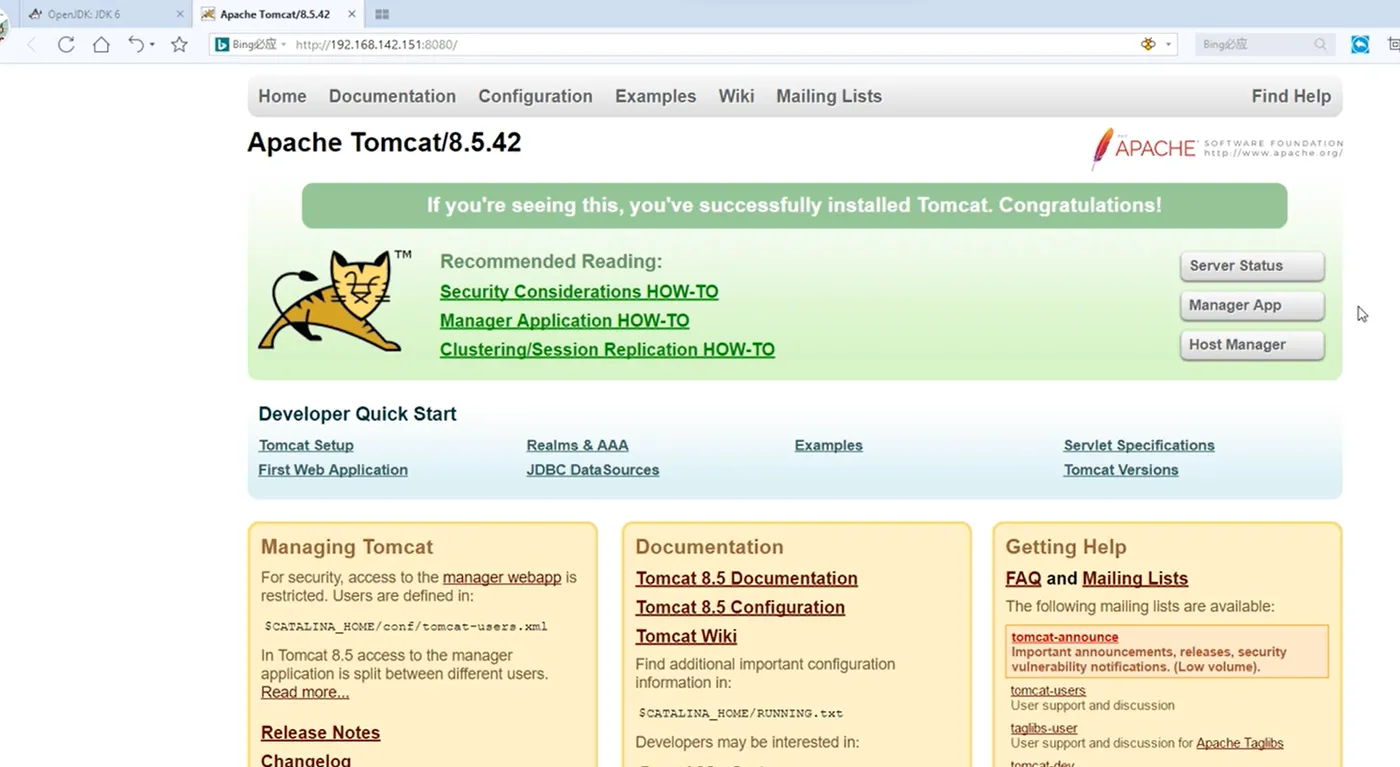Click the undo closed tab arrow icon
The height and width of the screenshot is (767, 1400).
[x=136, y=44]
